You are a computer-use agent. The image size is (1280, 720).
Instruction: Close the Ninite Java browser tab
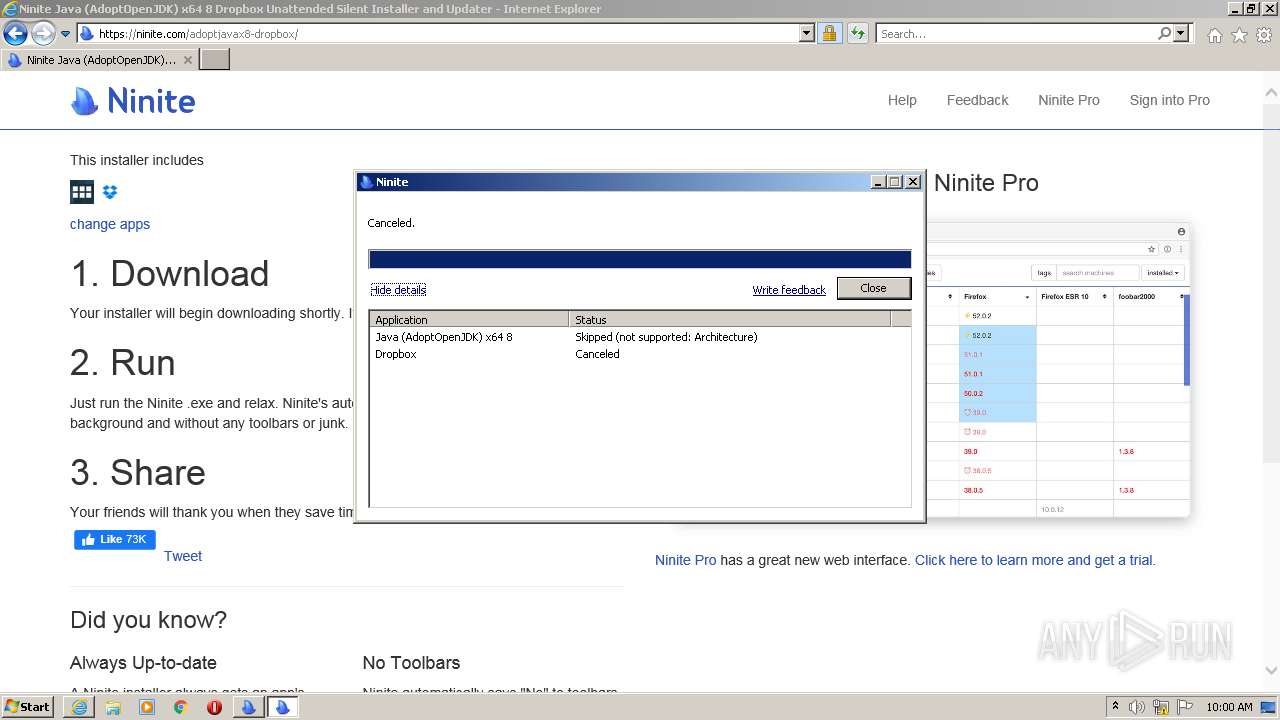[187, 60]
